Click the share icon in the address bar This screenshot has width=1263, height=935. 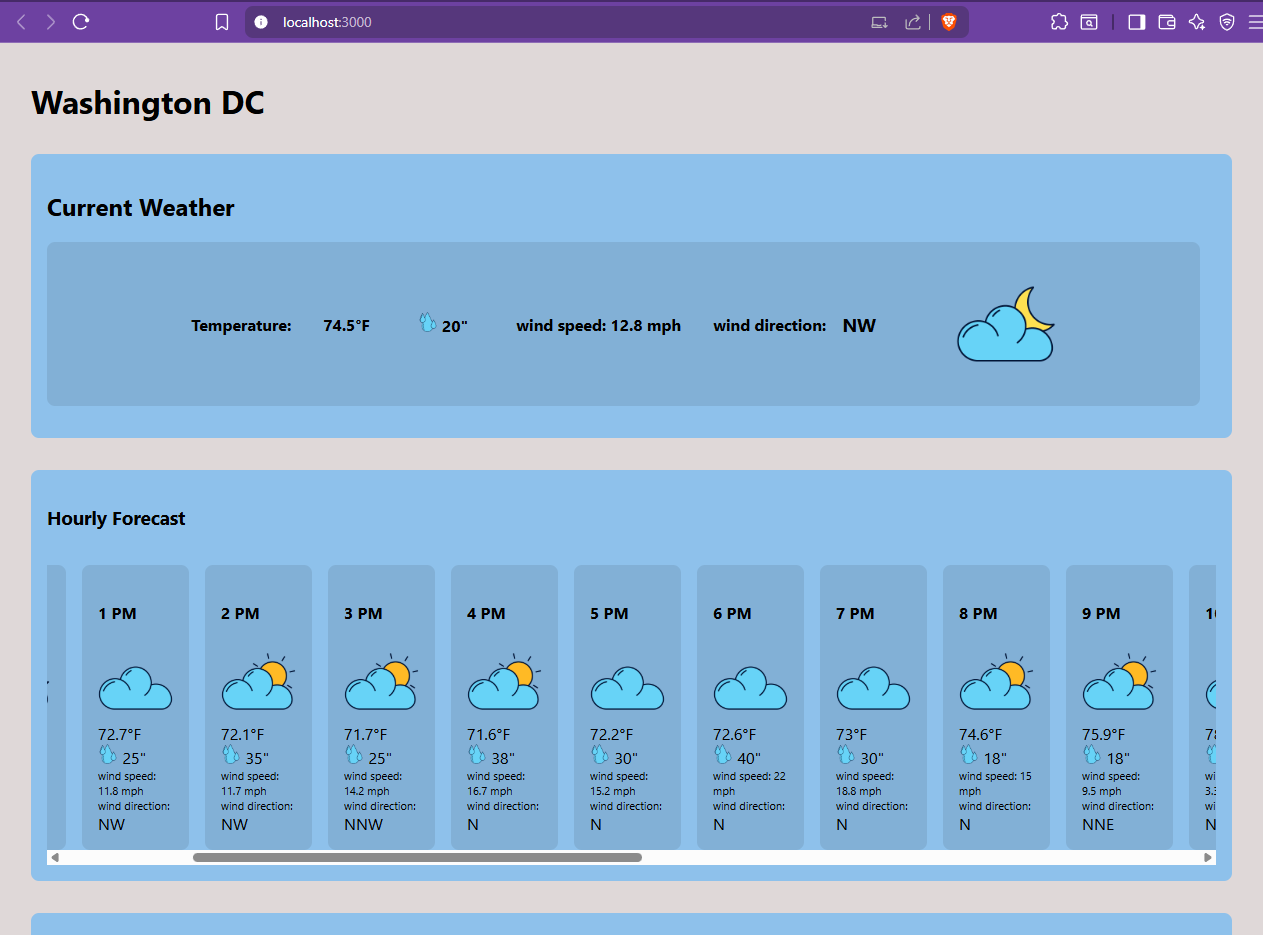click(x=912, y=22)
